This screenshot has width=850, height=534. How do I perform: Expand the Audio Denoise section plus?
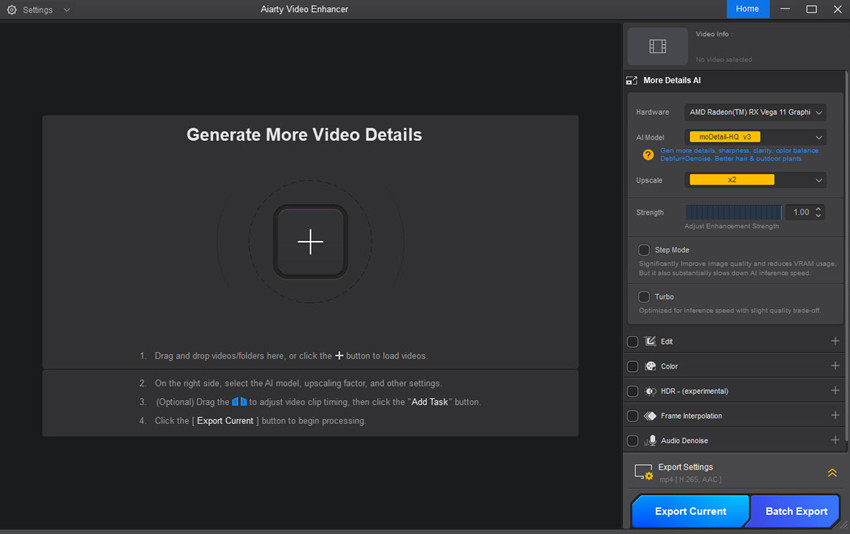pos(835,440)
